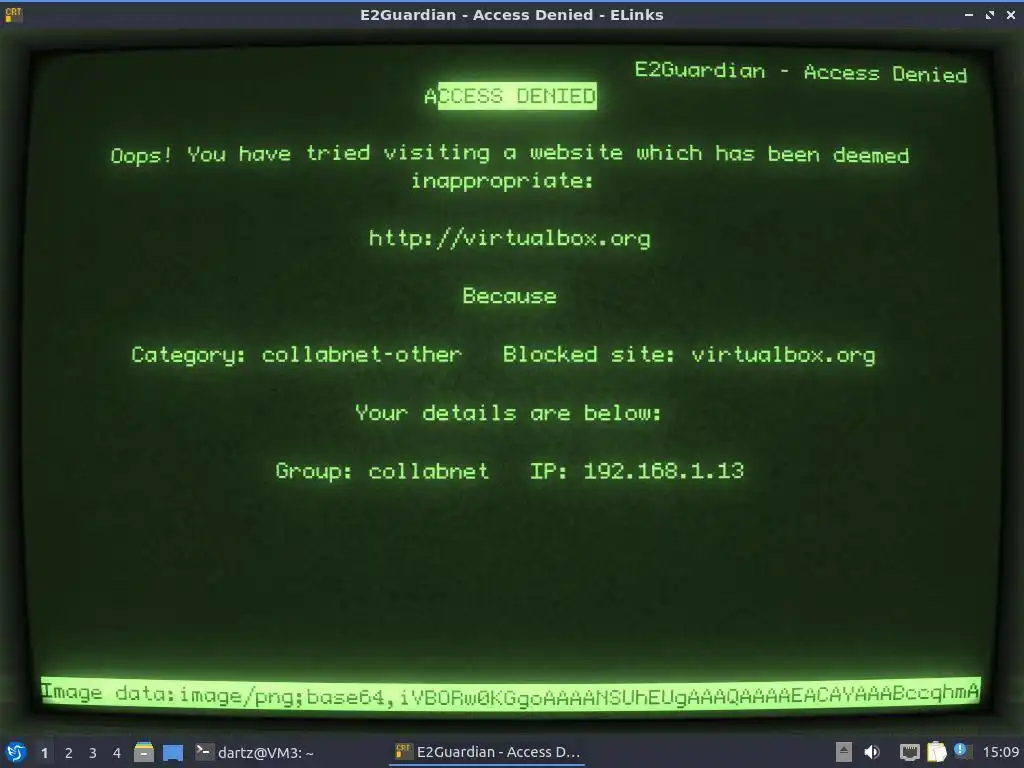Viewport: 1024px width, 768px height.
Task: Click the update notification tray icon
Action: [x=961, y=751]
